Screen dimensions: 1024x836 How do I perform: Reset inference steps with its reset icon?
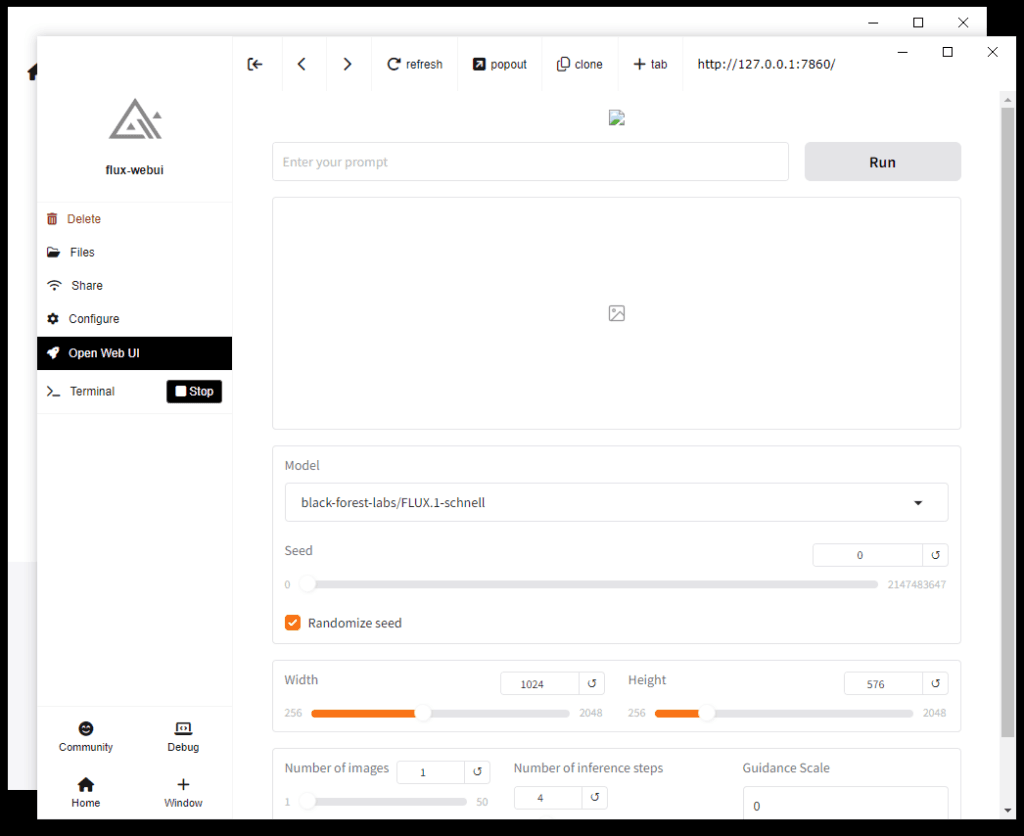click(594, 797)
